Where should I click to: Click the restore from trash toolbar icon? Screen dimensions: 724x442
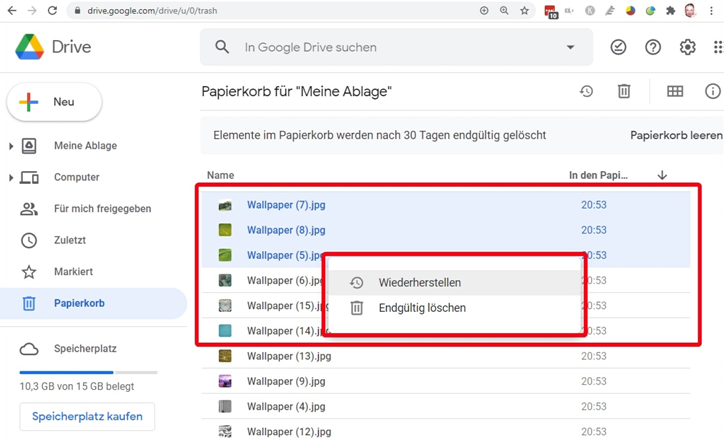[586, 91]
